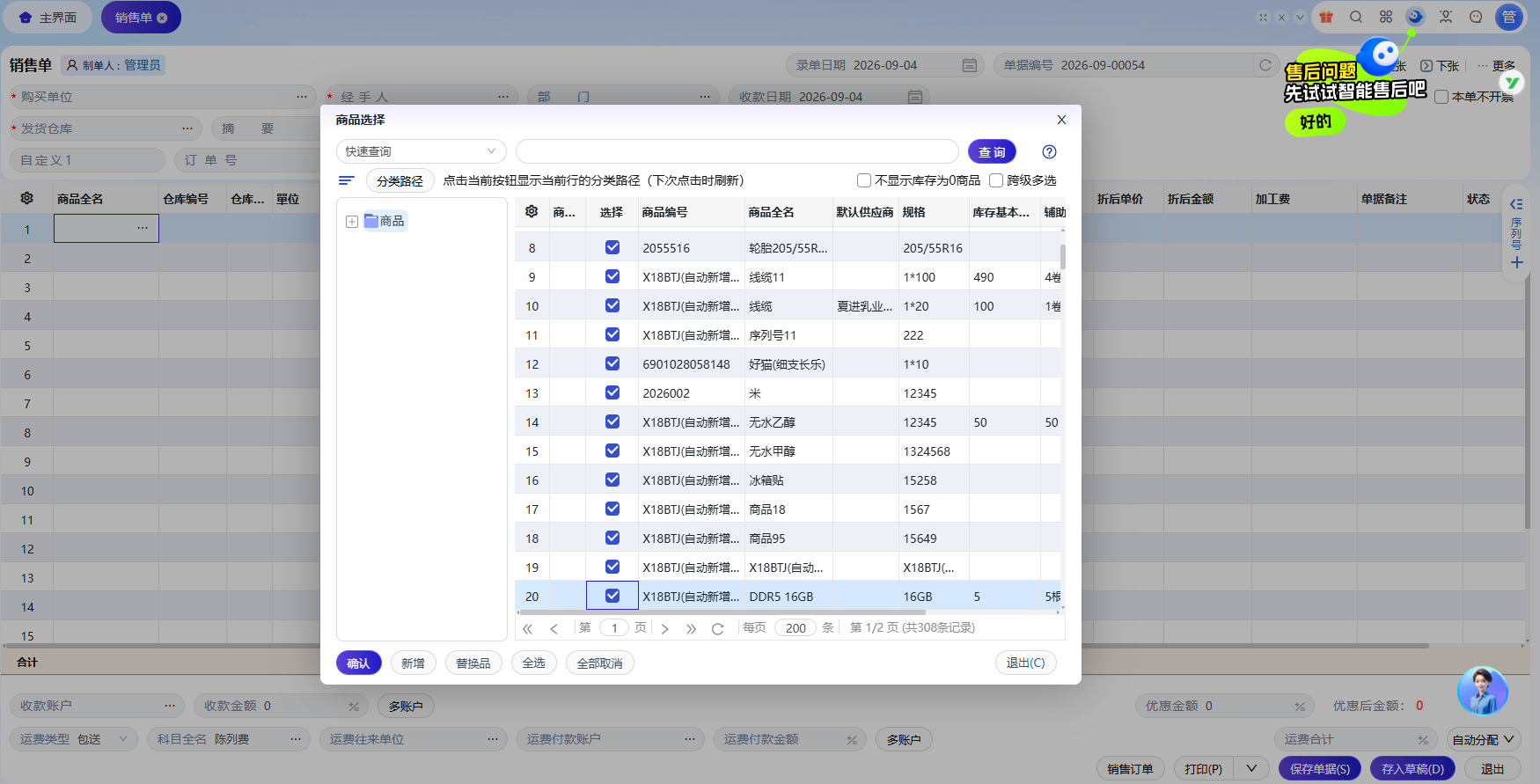Expand the 商品 tree node
Viewport: 1540px width, 784px height.
pyautogui.click(x=352, y=222)
